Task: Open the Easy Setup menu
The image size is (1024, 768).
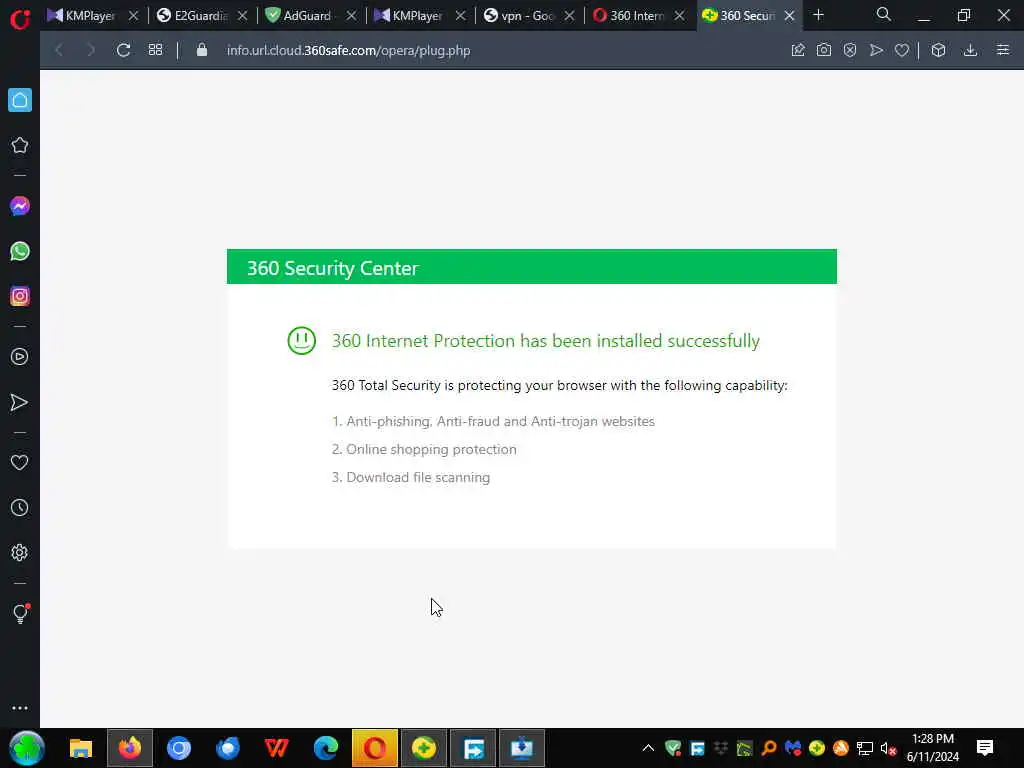Action: pyautogui.click(x=1003, y=50)
